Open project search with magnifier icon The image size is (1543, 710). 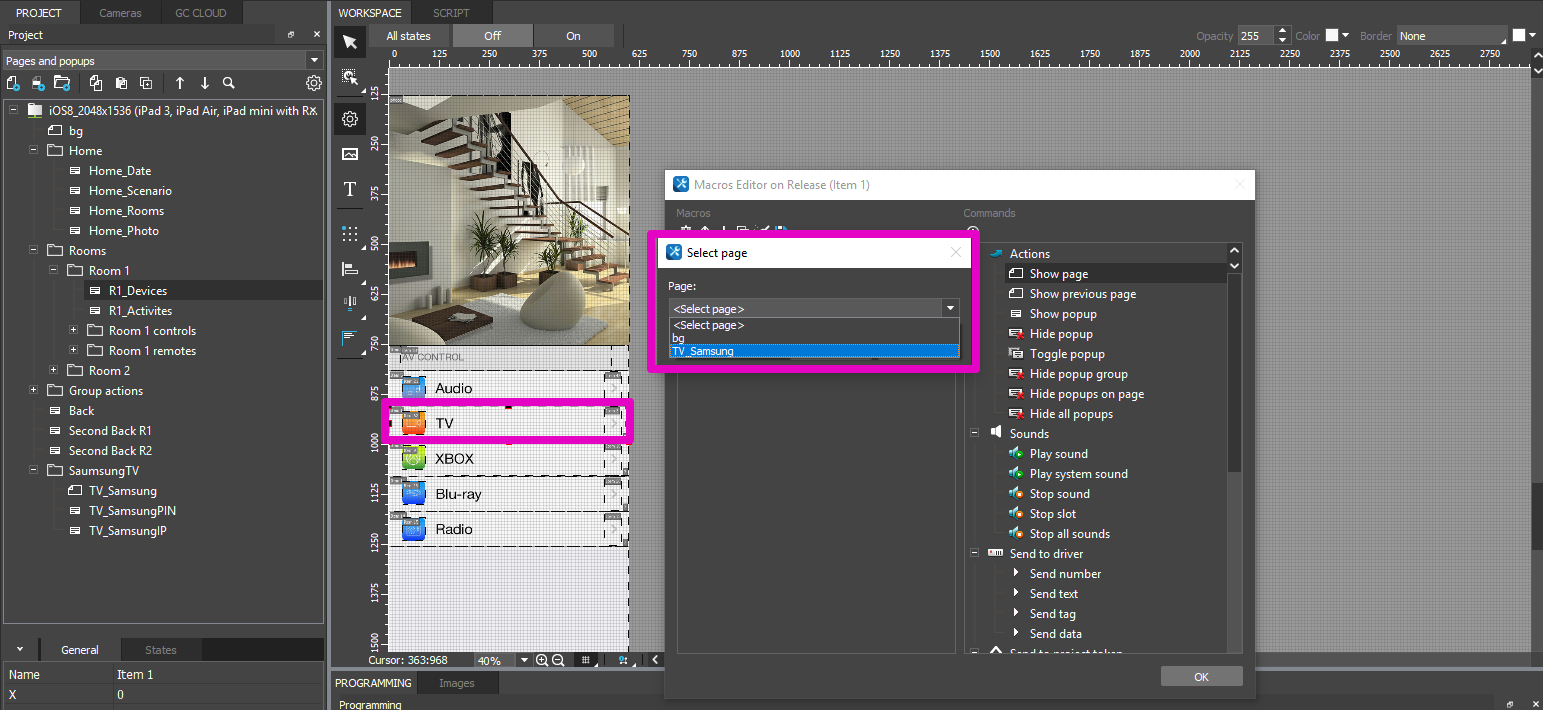tap(229, 83)
